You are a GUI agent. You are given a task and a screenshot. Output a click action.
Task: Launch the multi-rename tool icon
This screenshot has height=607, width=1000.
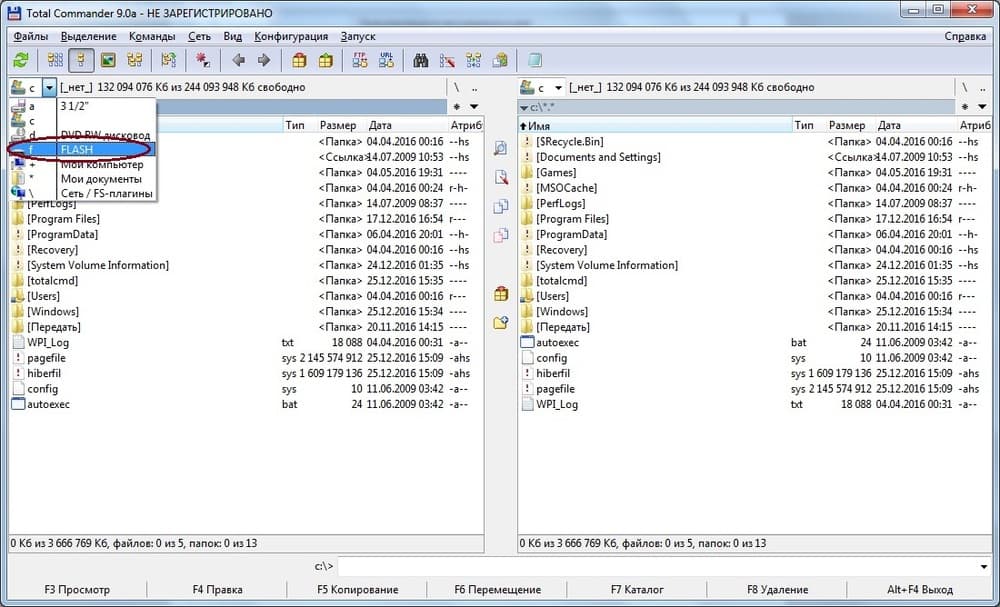(447, 61)
